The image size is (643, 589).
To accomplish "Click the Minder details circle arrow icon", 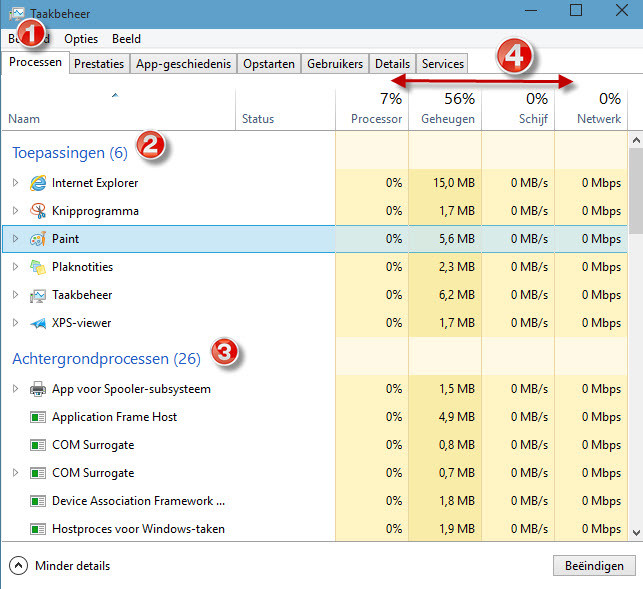I will pyautogui.click(x=18, y=566).
